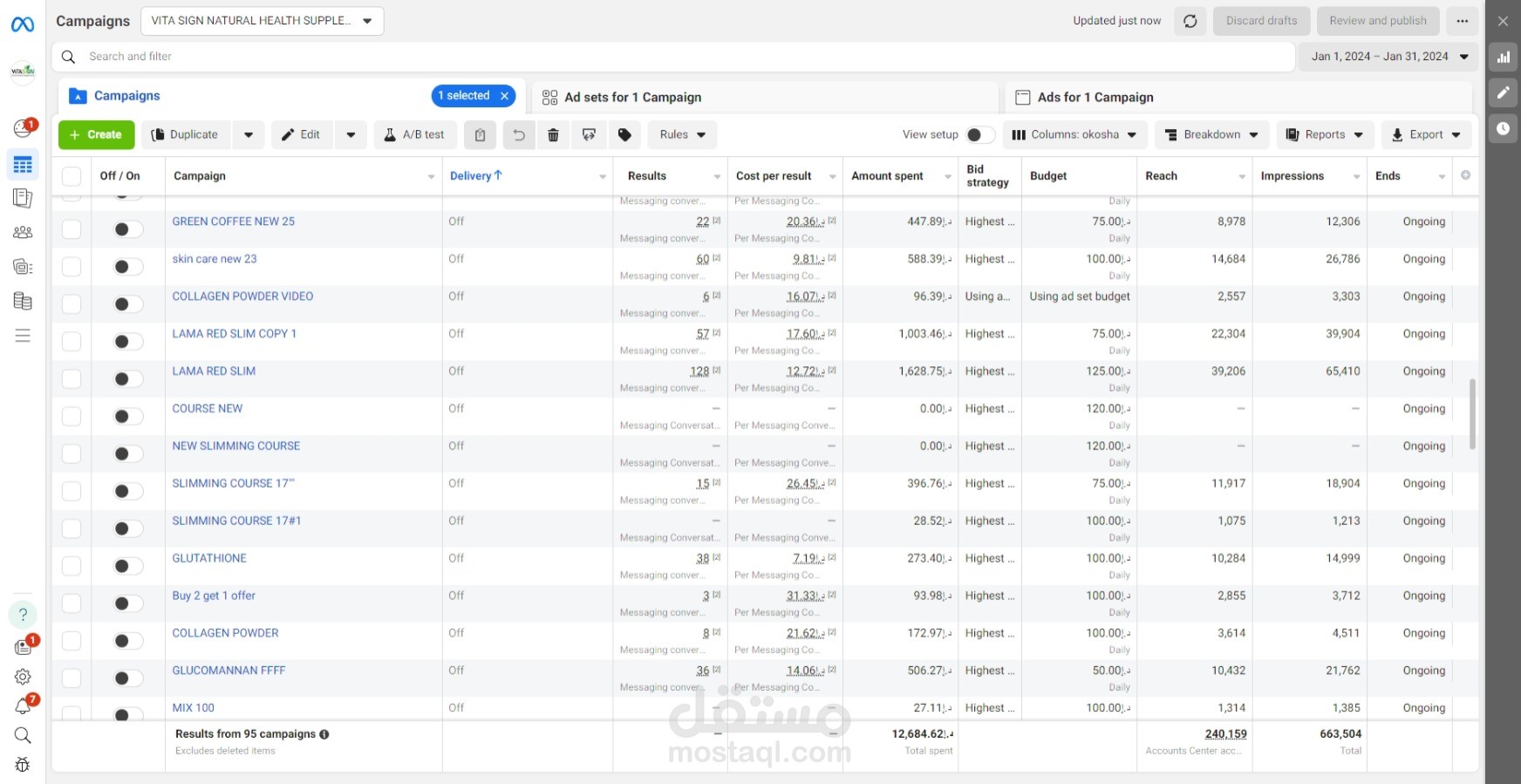The image size is (1521, 784).
Task: Open the Meta logo home icon
Action: (23, 24)
